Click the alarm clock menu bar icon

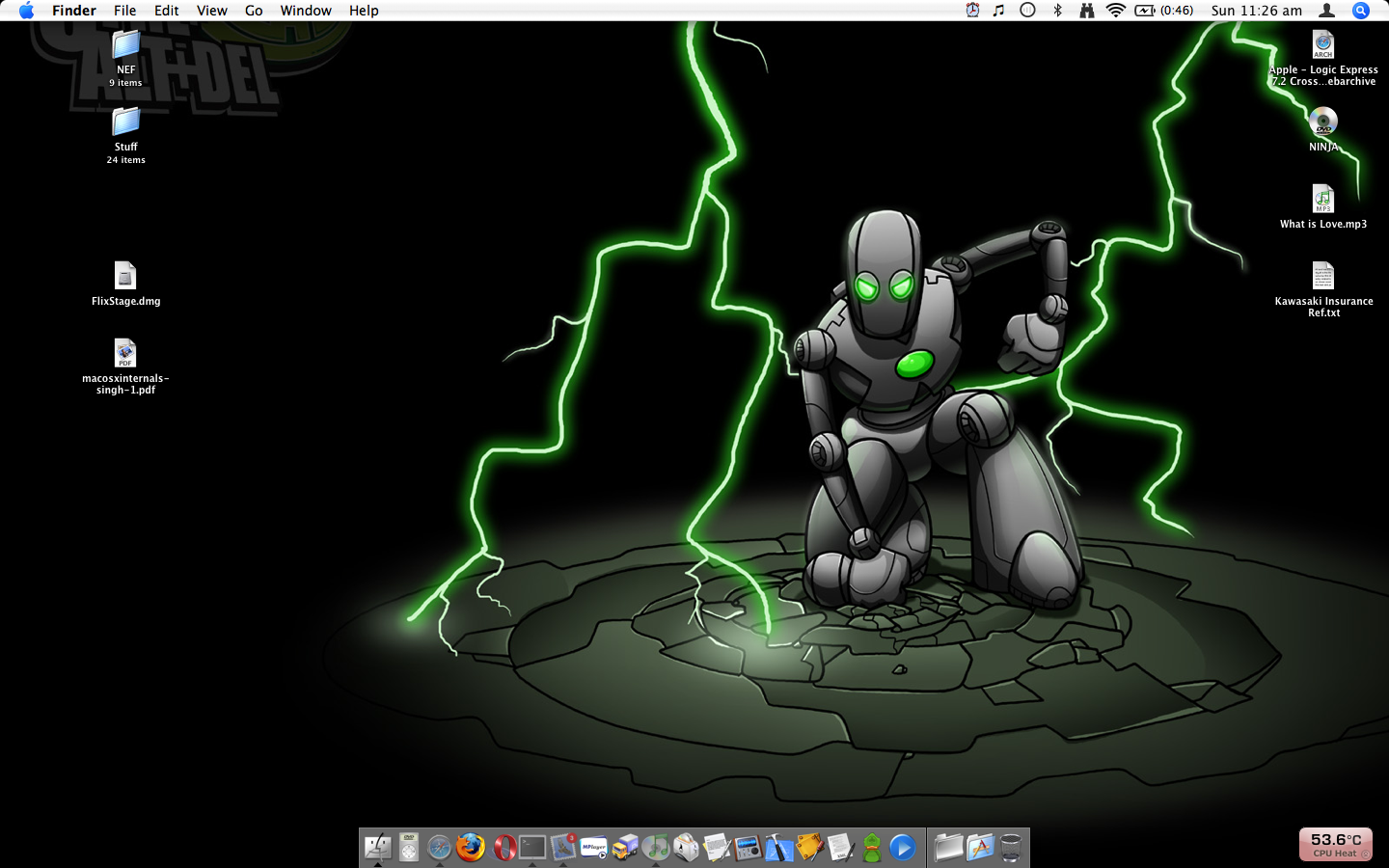972,11
